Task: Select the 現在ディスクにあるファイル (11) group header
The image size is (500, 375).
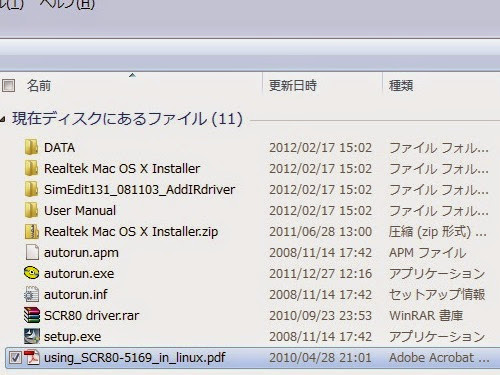Action: [127, 119]
